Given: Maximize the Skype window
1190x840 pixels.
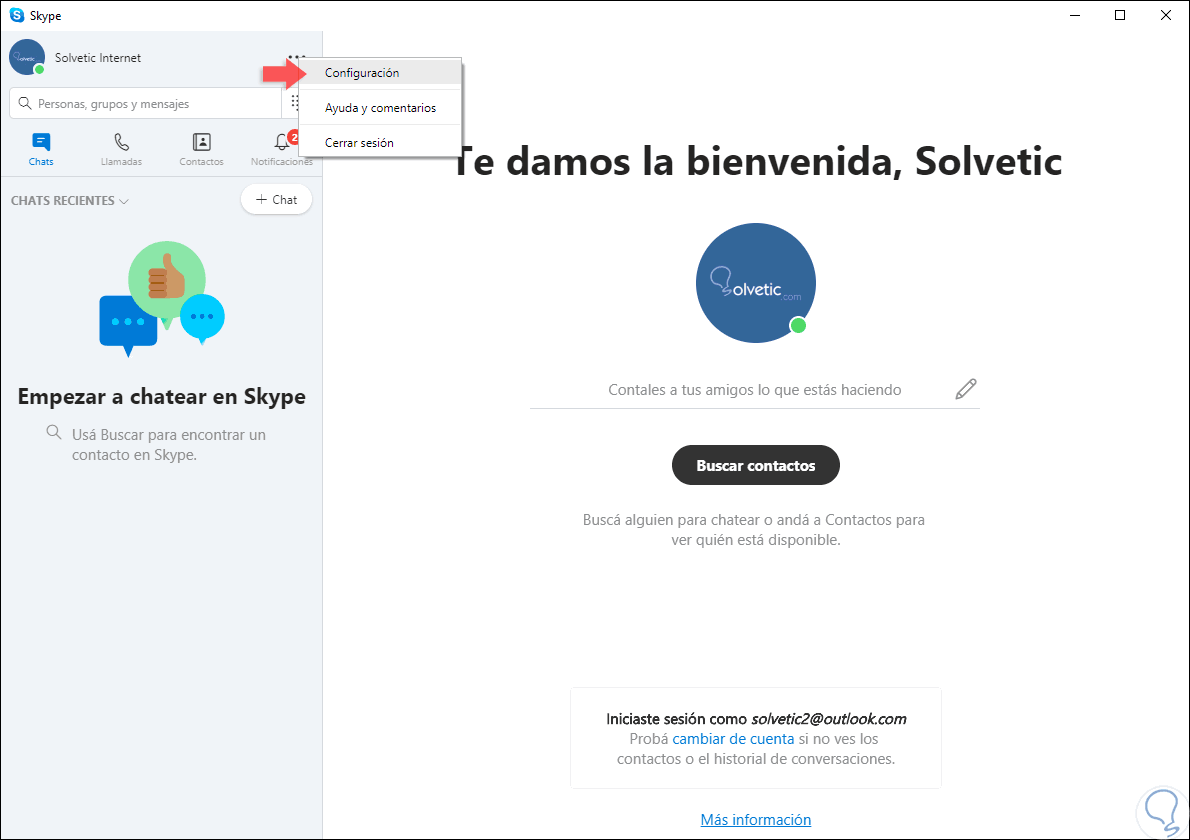Looking at the screenshot, I should 1119,15.
